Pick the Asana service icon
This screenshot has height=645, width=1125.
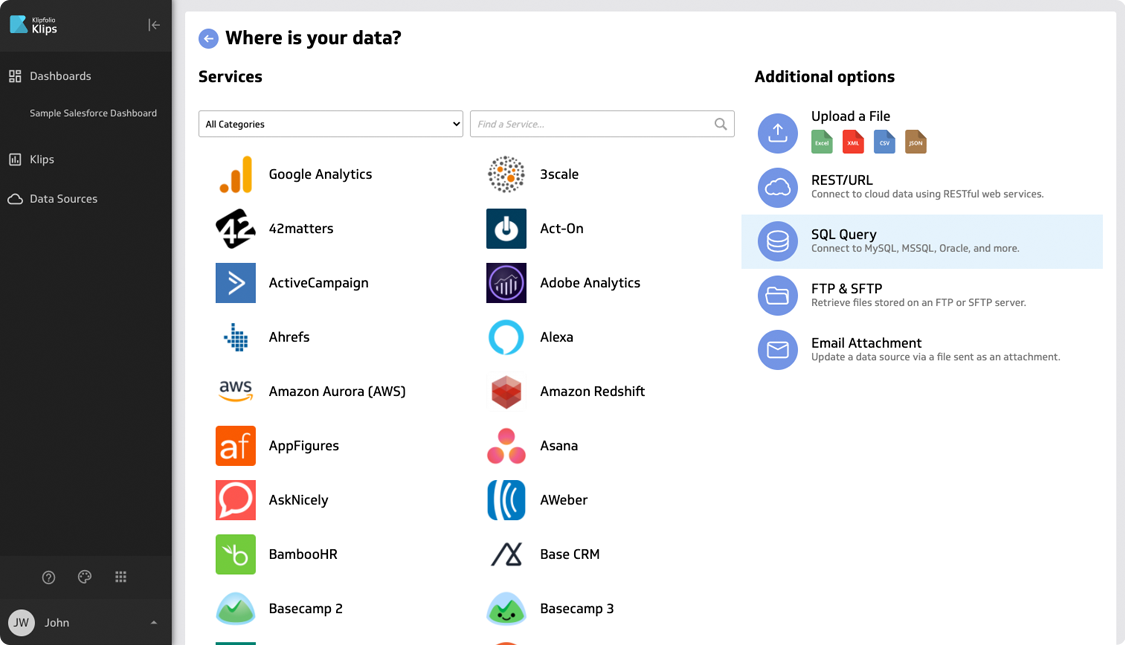506,446
